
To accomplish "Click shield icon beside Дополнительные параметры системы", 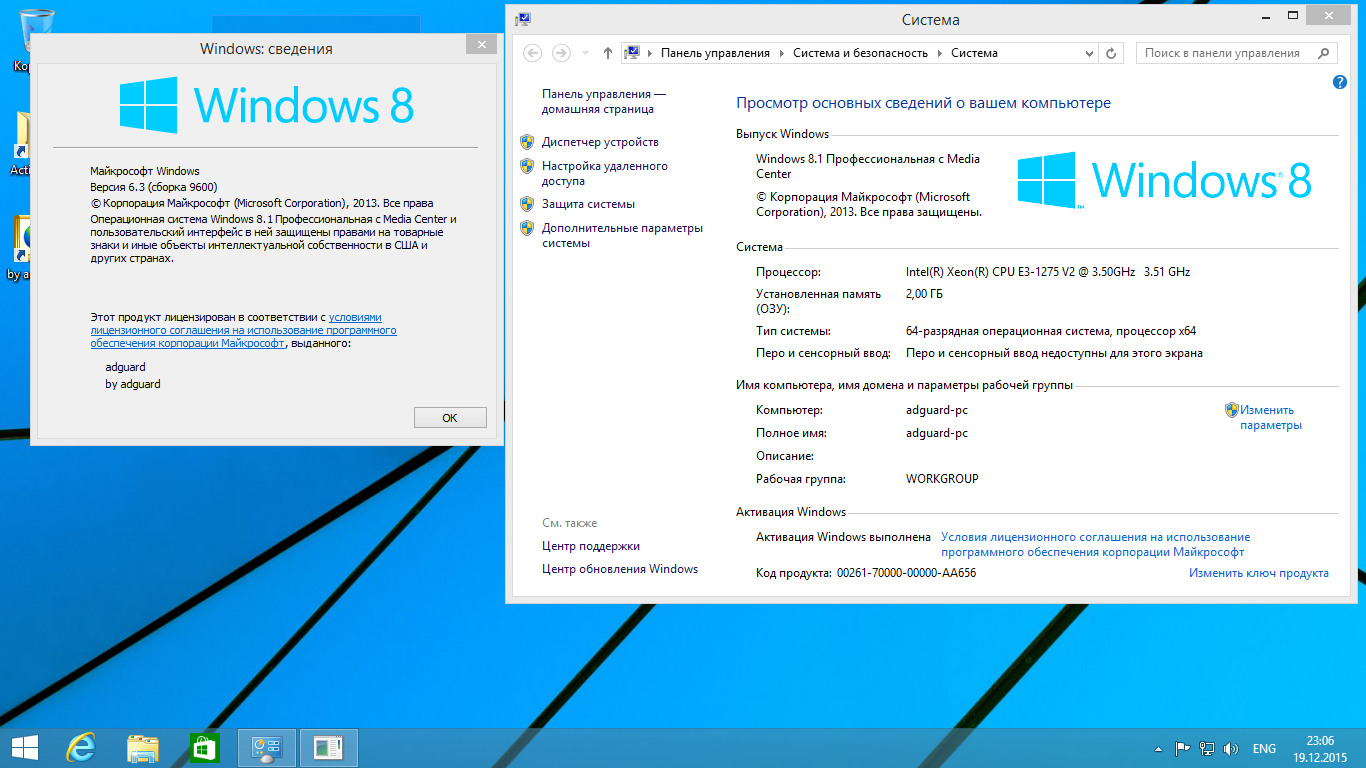I will (x=527, y=228).
